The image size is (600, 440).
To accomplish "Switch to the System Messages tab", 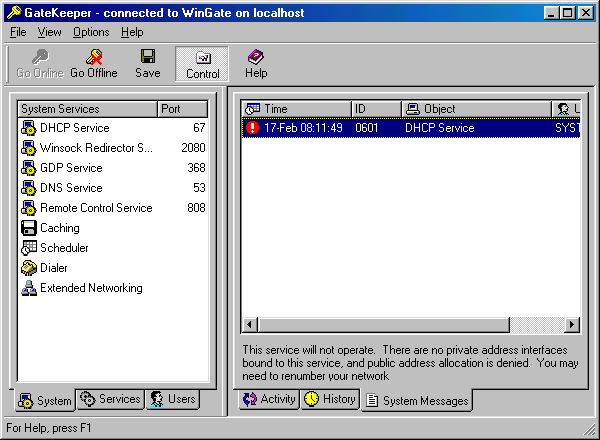I will (417, 400).
